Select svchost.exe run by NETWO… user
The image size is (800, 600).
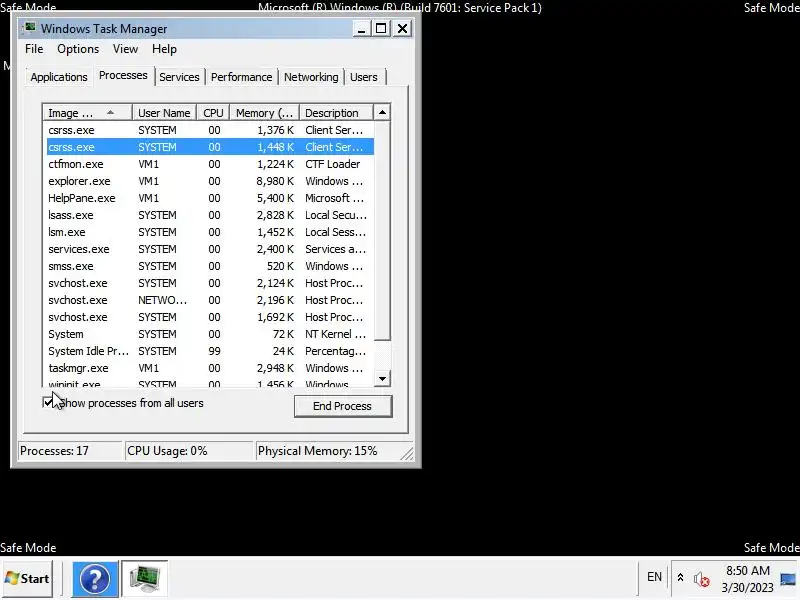209,300
